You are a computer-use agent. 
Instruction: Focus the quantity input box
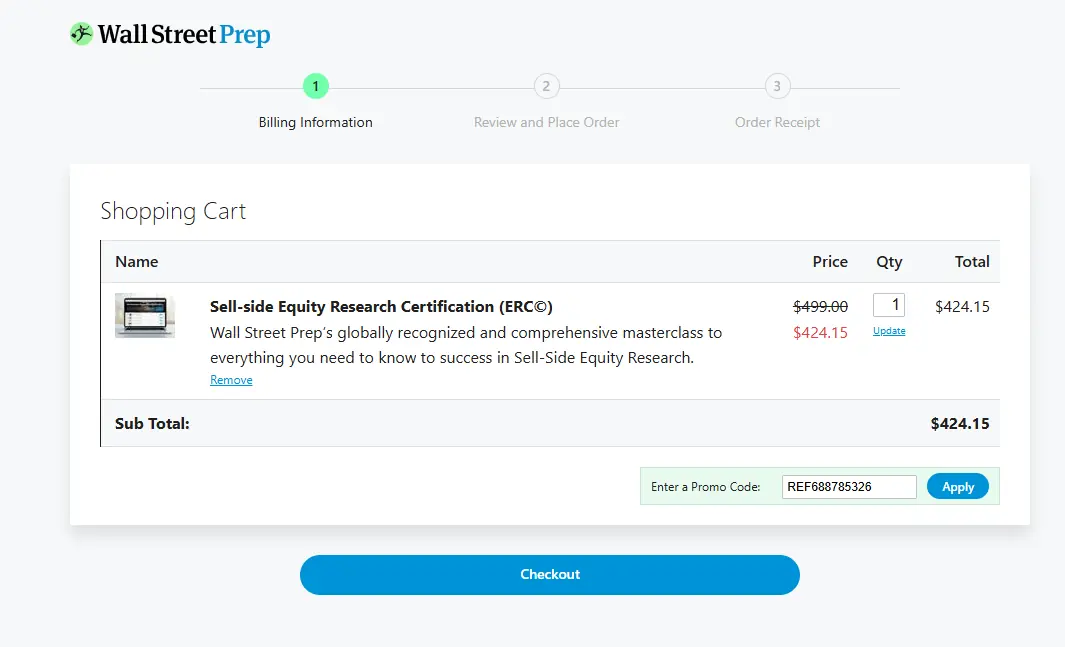(888, 305)
